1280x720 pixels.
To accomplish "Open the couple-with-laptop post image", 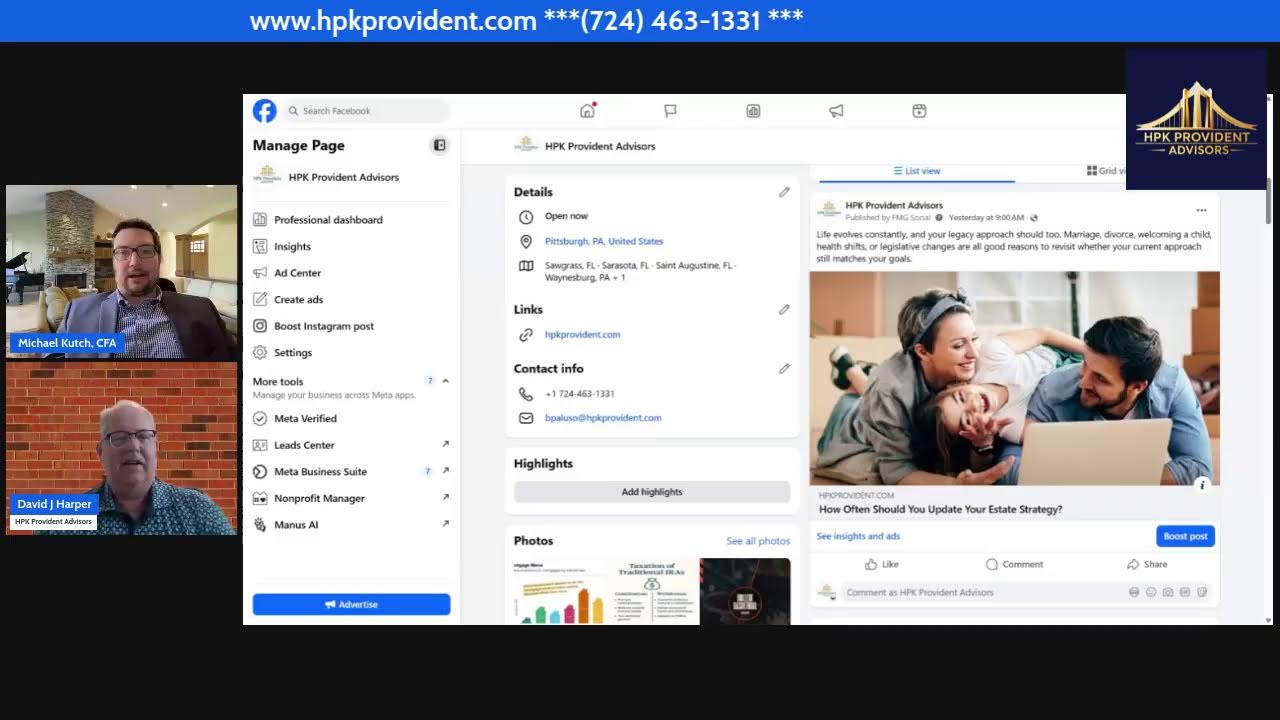I will point(1015,378).
